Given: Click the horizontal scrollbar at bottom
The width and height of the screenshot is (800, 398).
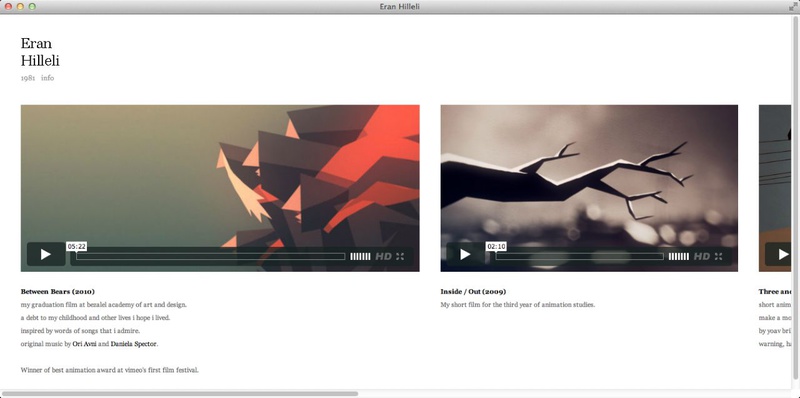Looking at the screenshot, I should (180, 393).
